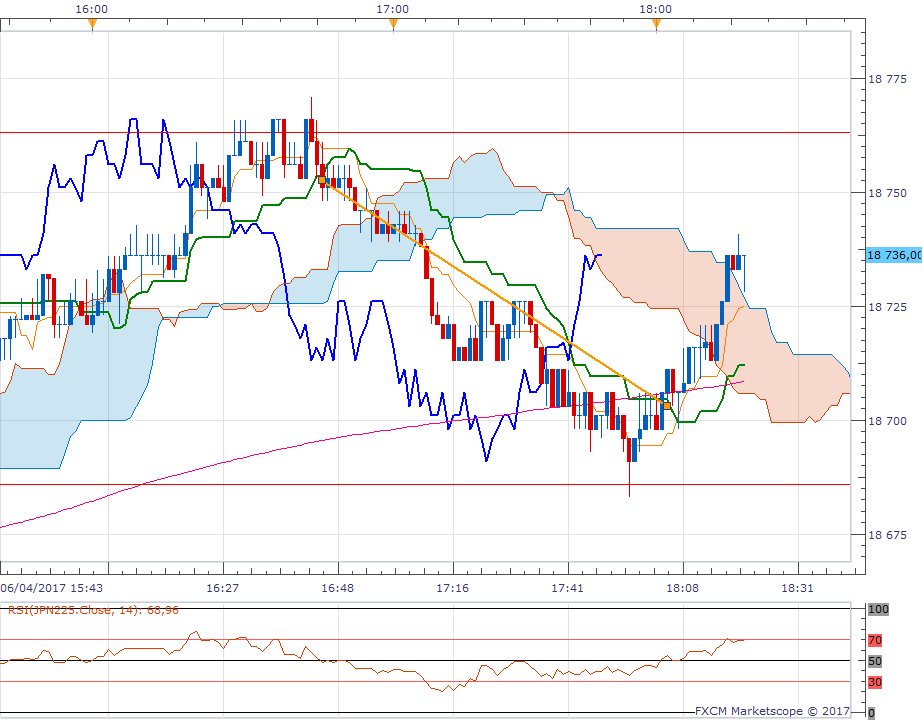Click the 18:00 top time label
The height and width of the screenshot is (720, 923).
[x=656, y=9]
